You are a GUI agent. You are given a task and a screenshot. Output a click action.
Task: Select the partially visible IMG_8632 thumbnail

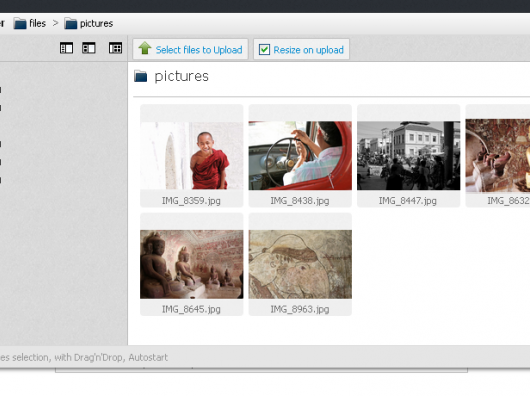coord(498,155)
